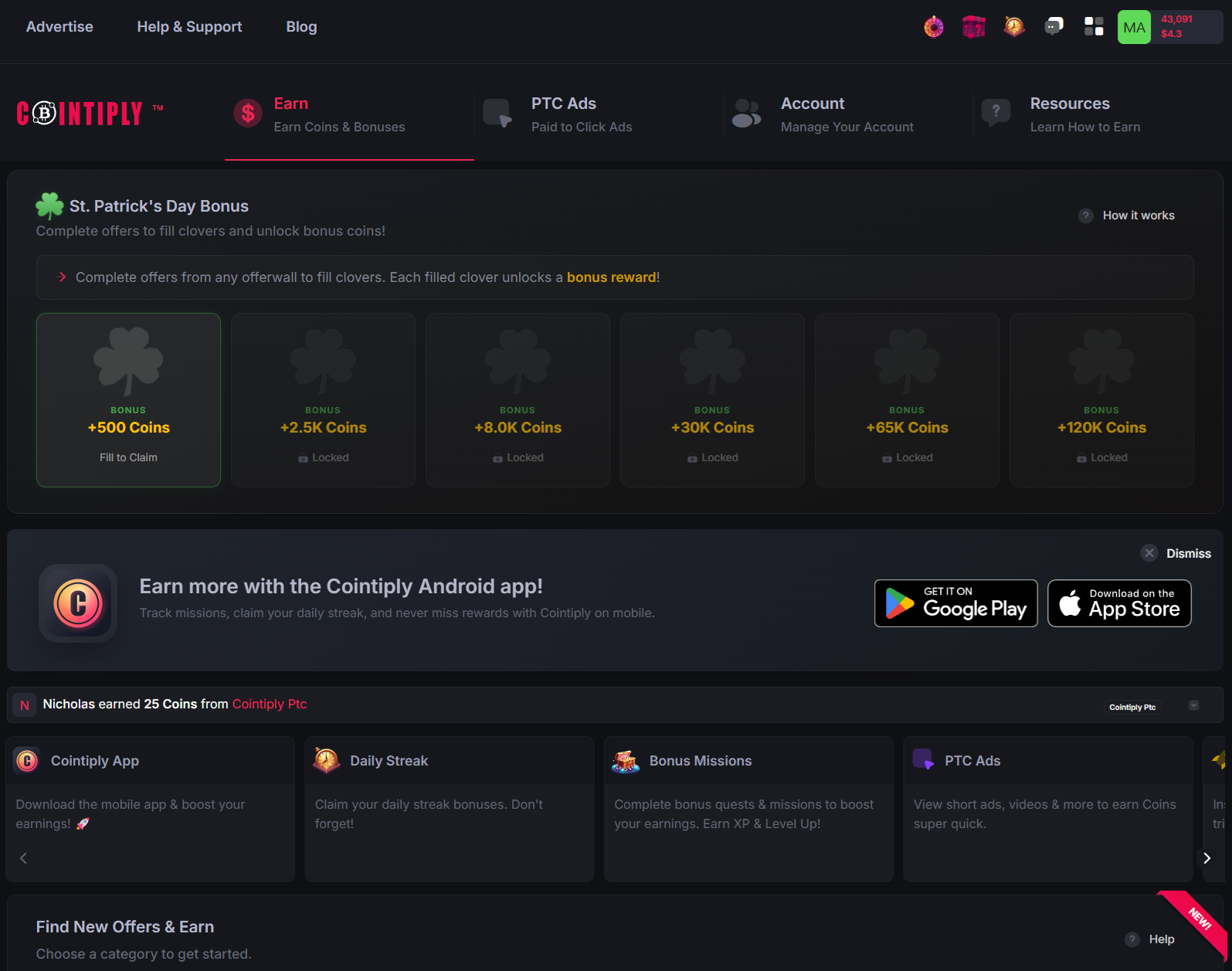Click the Resources question mark icon
The width and height of the screenshot is (1232, 971).
(996, 114)
